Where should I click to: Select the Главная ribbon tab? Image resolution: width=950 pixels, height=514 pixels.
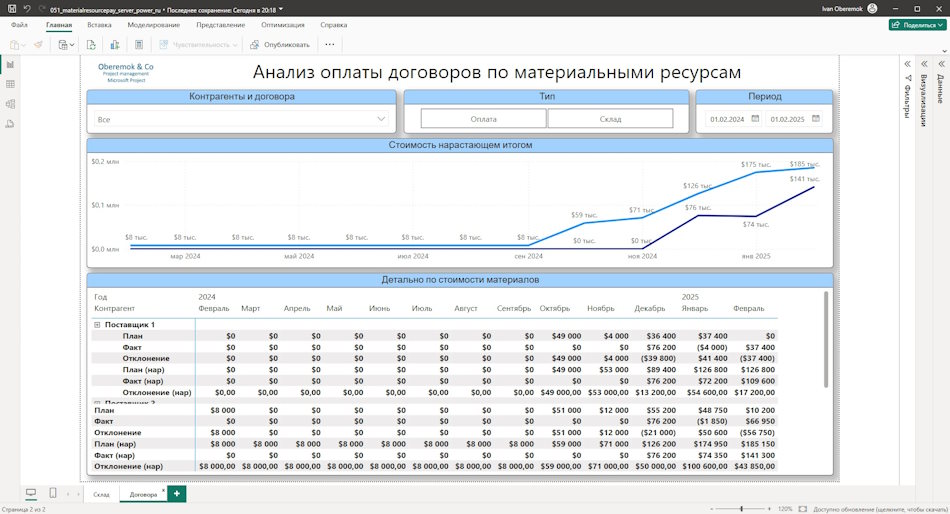(59, 25)
